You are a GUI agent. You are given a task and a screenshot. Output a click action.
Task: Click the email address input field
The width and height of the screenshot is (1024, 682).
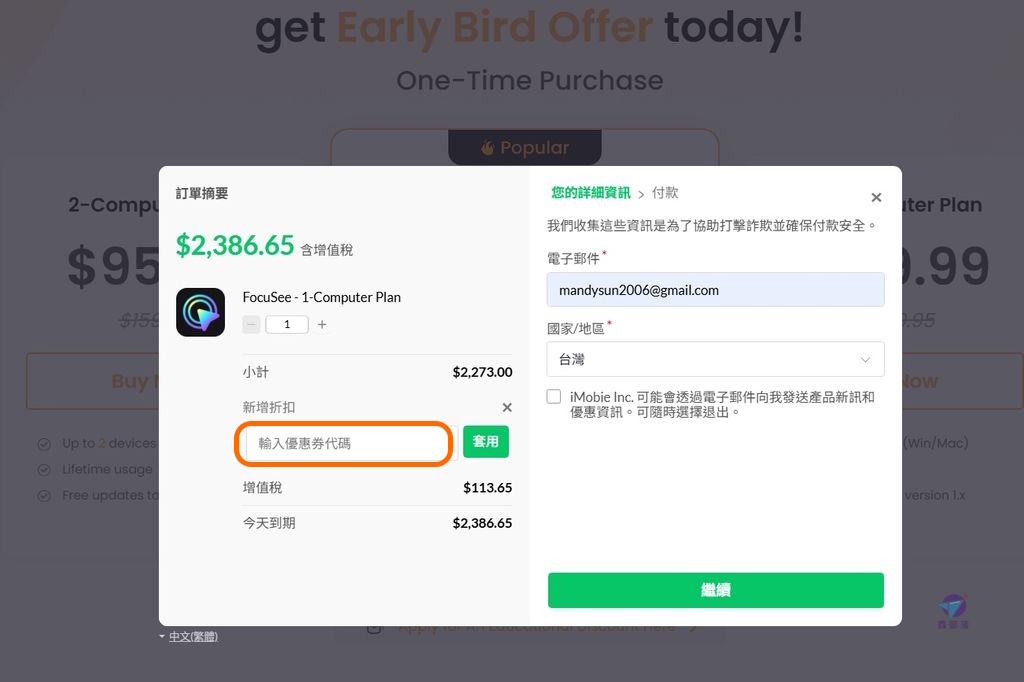tap(716, 290)
